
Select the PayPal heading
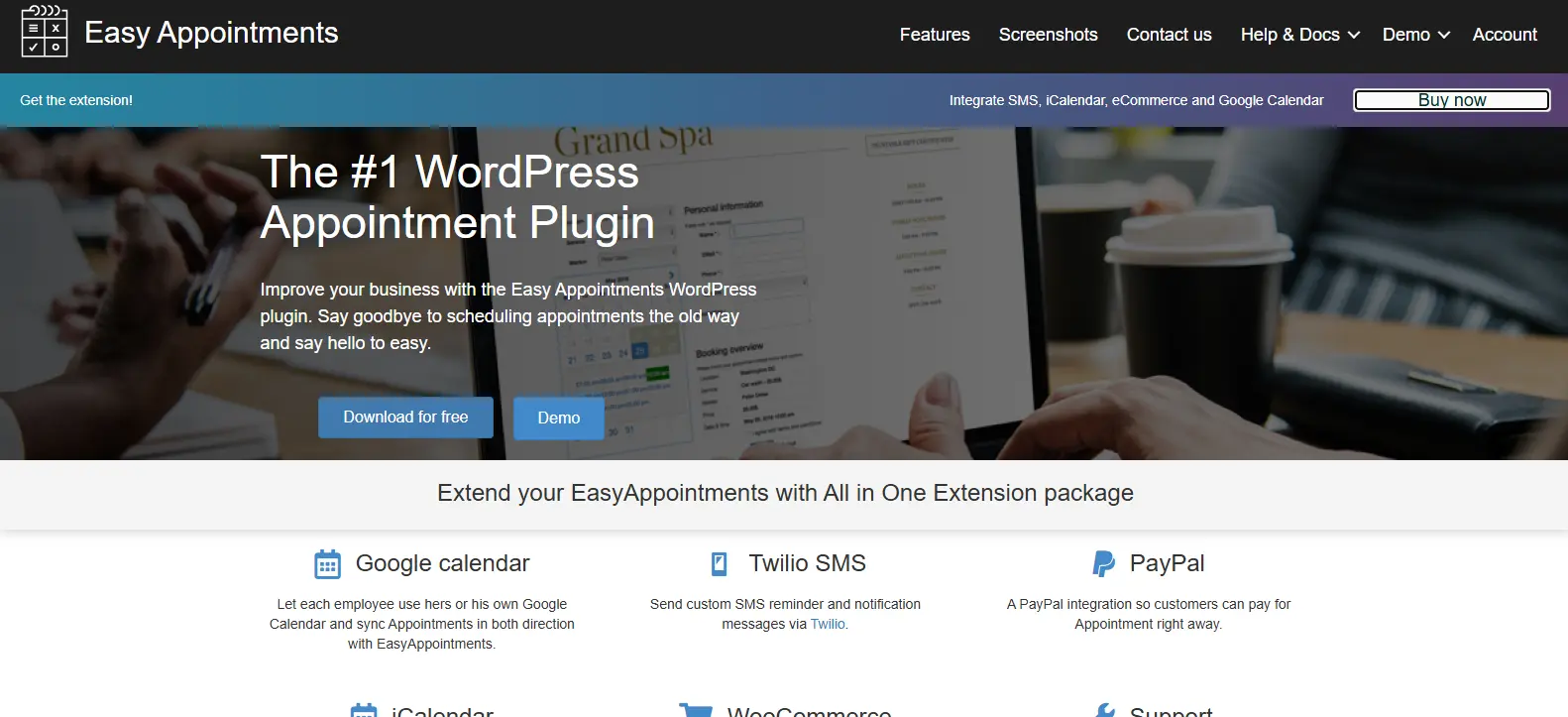point(1168,563)
